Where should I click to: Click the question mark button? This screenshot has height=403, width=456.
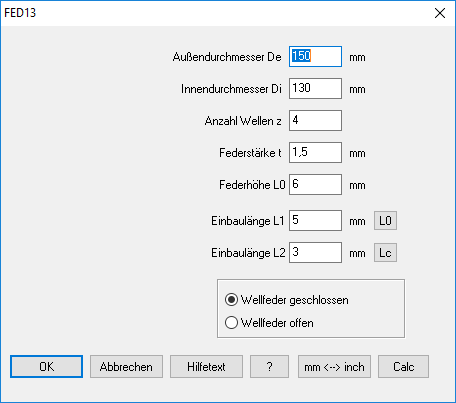pos(269,367)
